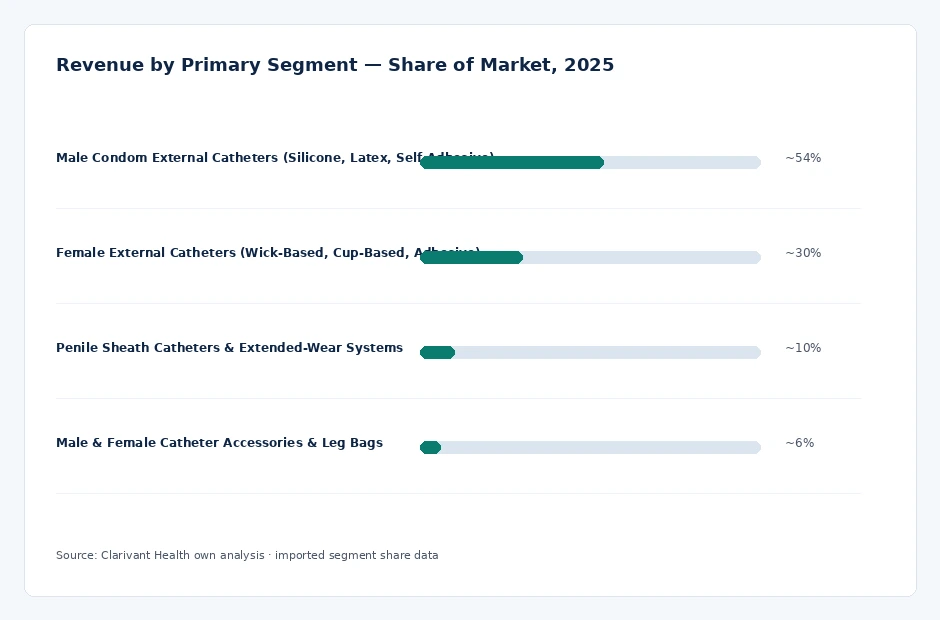This screenshot has height=620, width=940.
Task: Click the gray unfilled track of the 6% bar
Action: pyautogui.click(x=601, y=447)
